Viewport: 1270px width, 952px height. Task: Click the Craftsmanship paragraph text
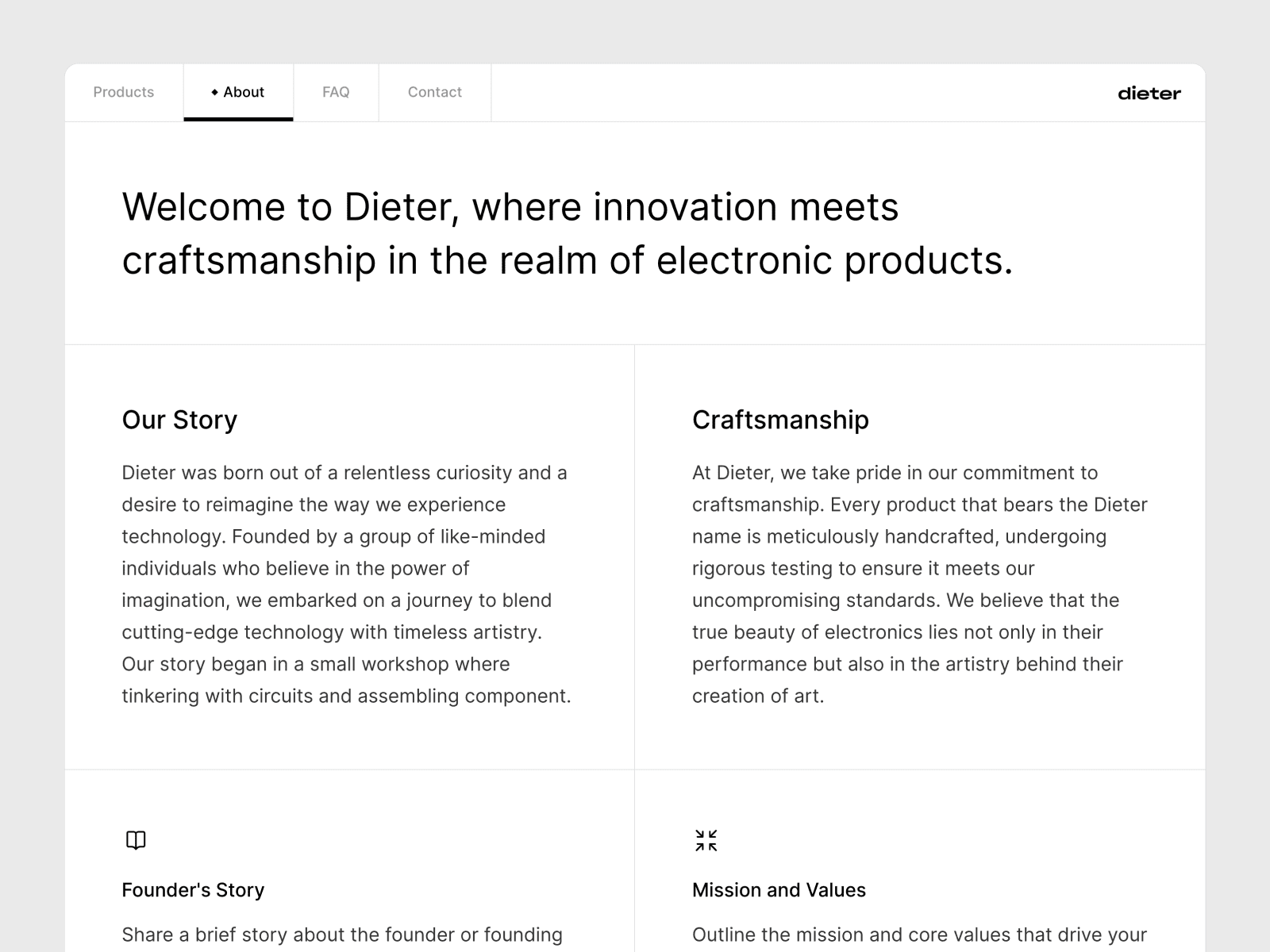click(x=919, y=584)
